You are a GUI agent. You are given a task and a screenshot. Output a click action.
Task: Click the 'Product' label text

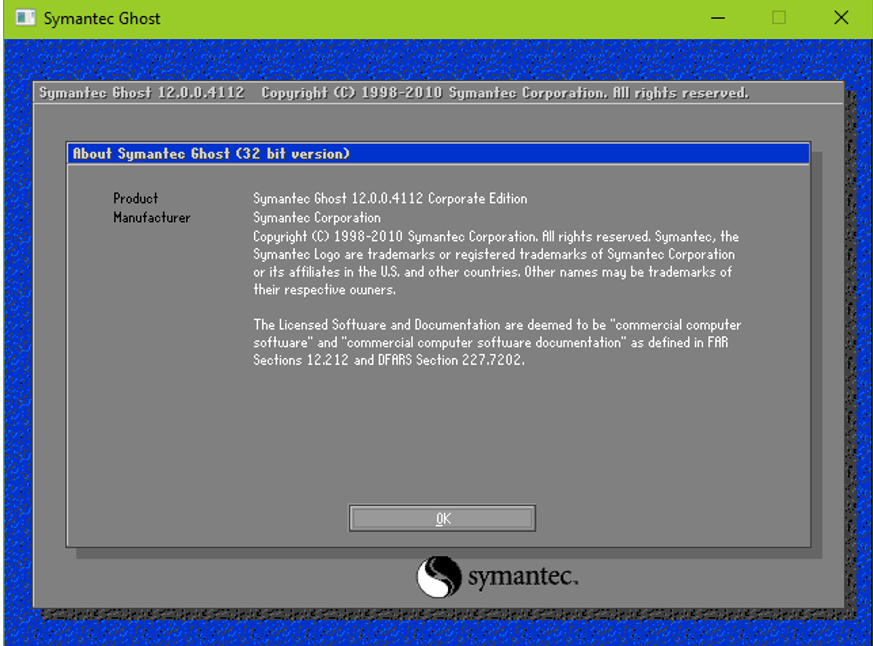(135, 198)
